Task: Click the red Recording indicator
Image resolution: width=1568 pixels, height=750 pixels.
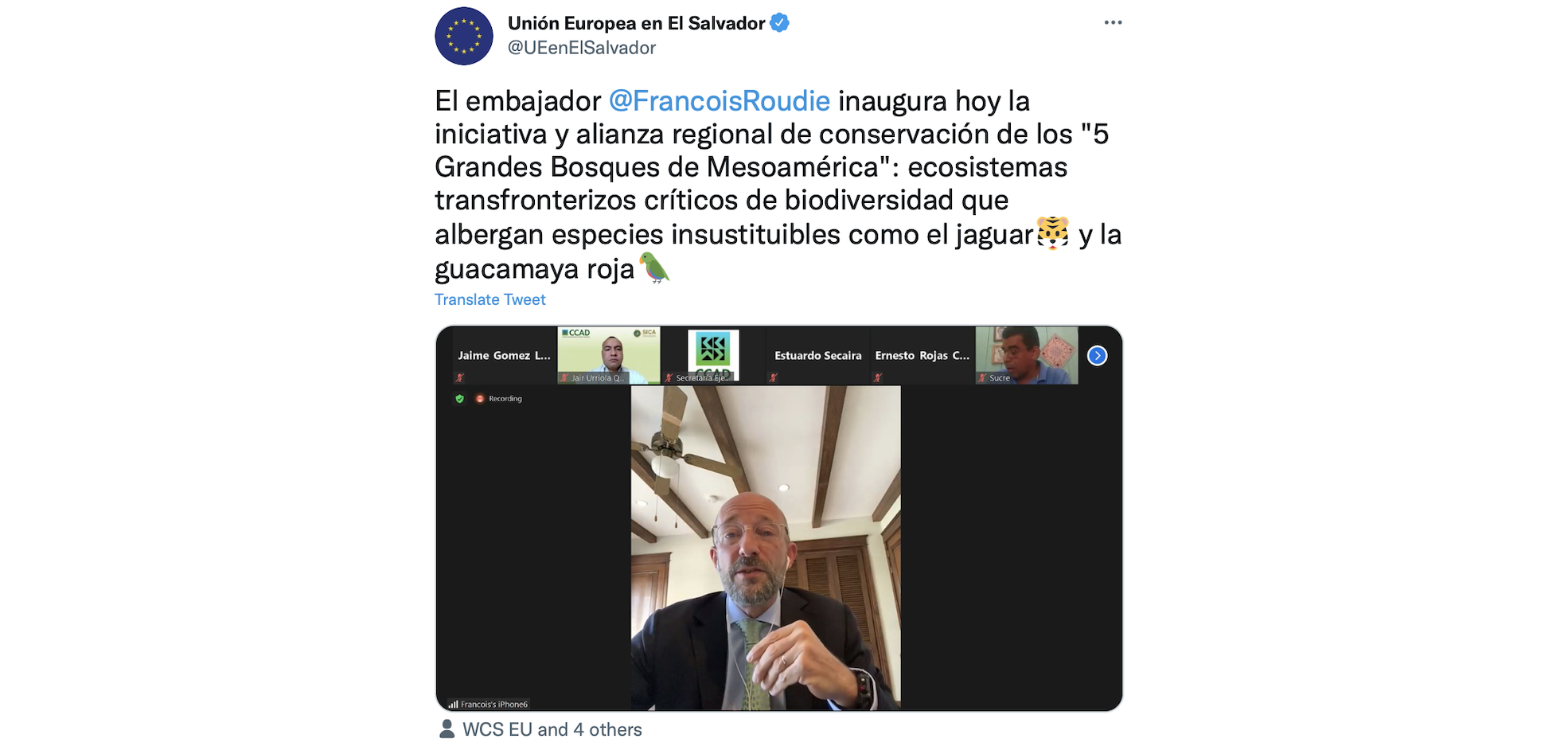Action: pyautogui.click(x=499, y=399)
